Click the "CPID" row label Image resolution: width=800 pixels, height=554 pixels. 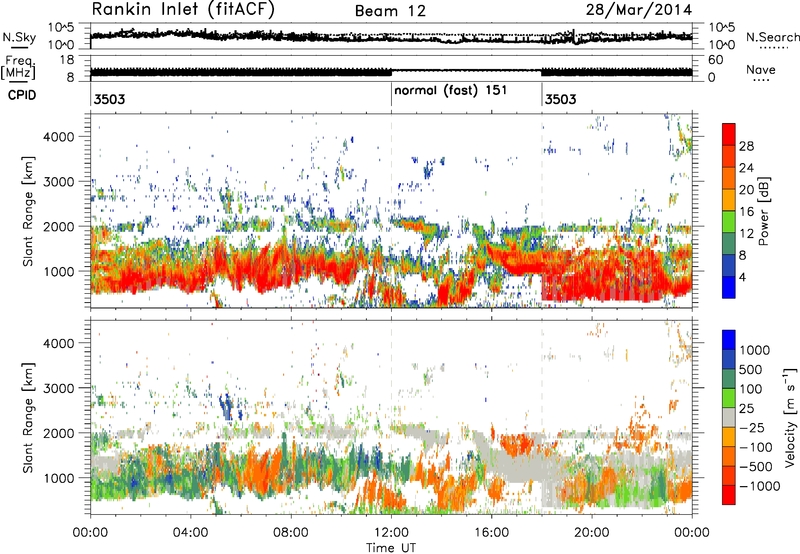click(22, 95)
